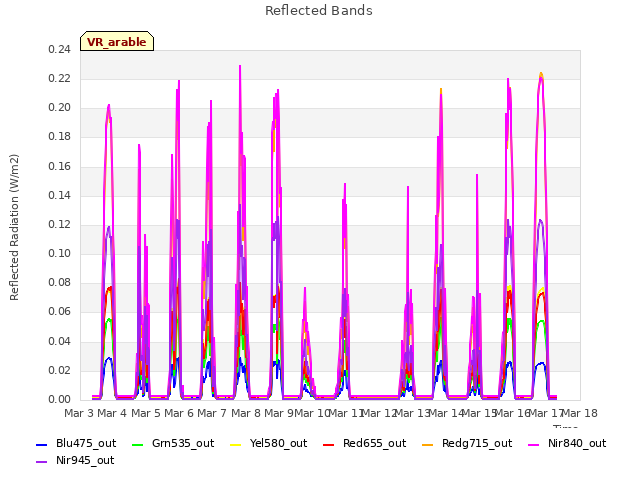Toggle the Nir945_out legend entry
Viewport: 640px width, 480px height.
click(75, 460)
